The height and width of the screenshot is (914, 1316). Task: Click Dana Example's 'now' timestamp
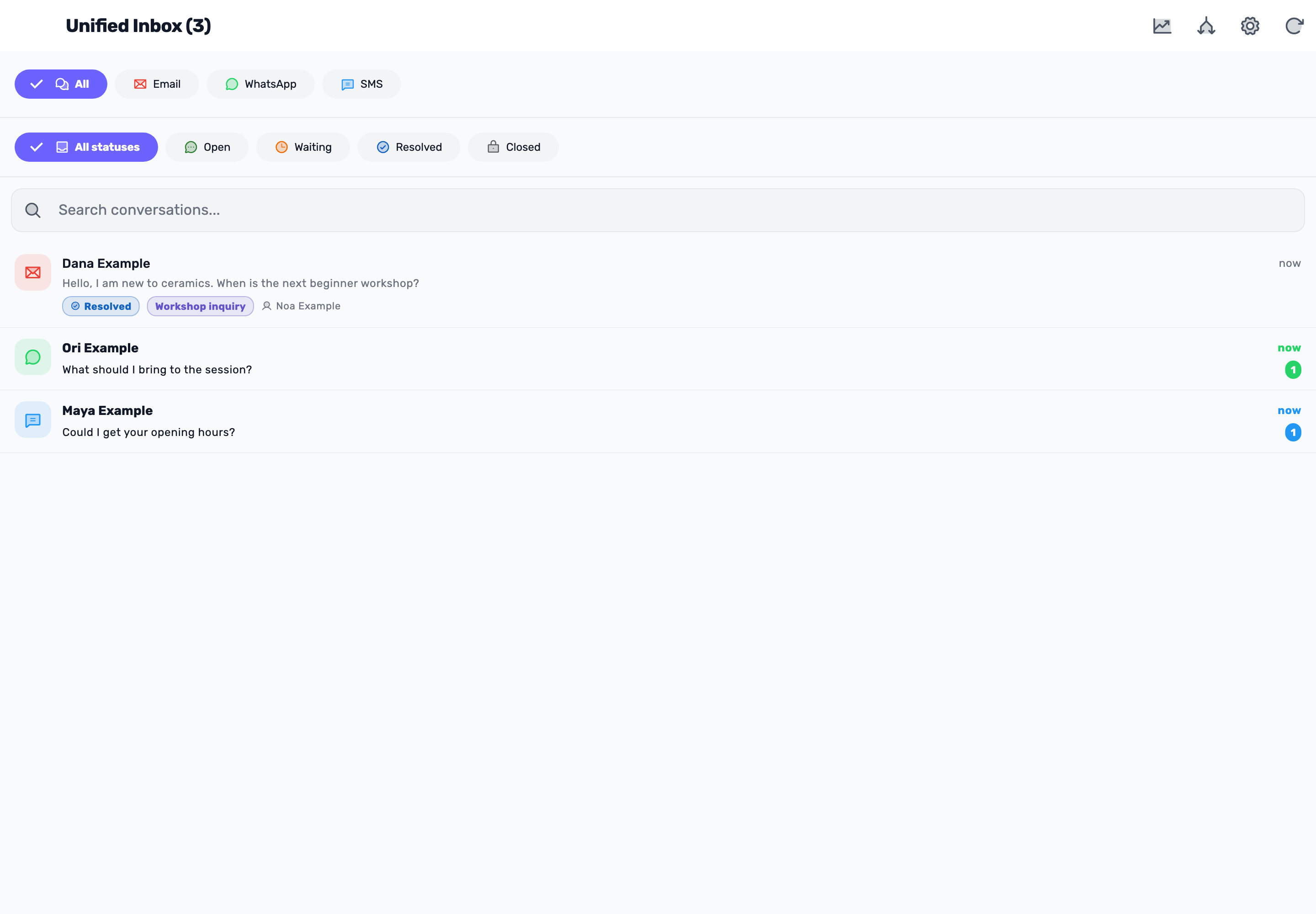click(x=1289, y=263)
